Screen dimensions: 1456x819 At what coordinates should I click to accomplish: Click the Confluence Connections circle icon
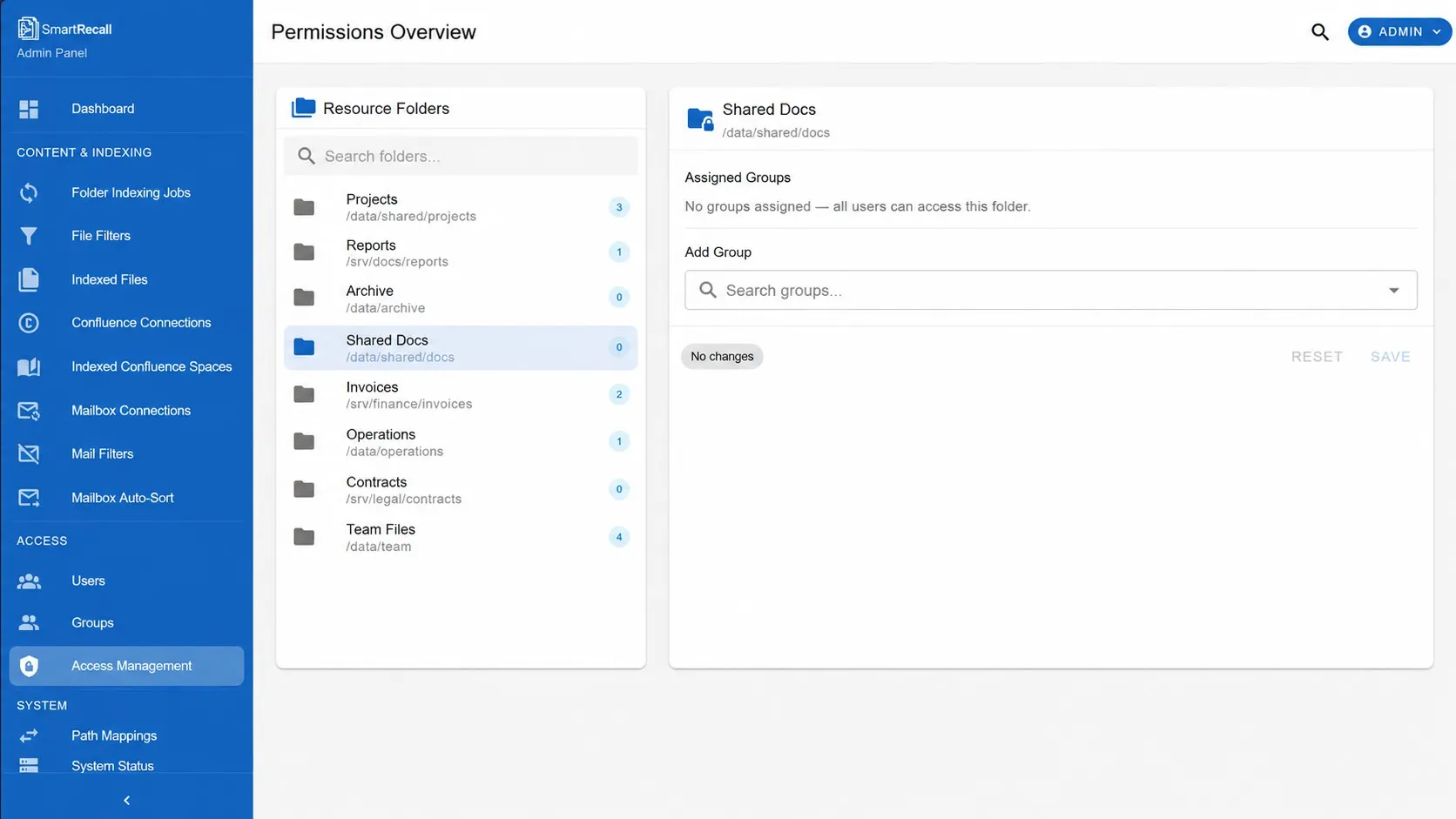point(29,323)
